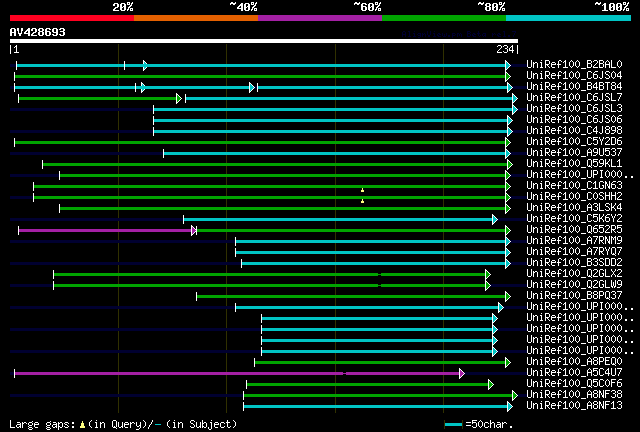Select the UniRef100_A7RYQ7 label
The width and height of the screenshot is (640, 432).
coord(574,252)
